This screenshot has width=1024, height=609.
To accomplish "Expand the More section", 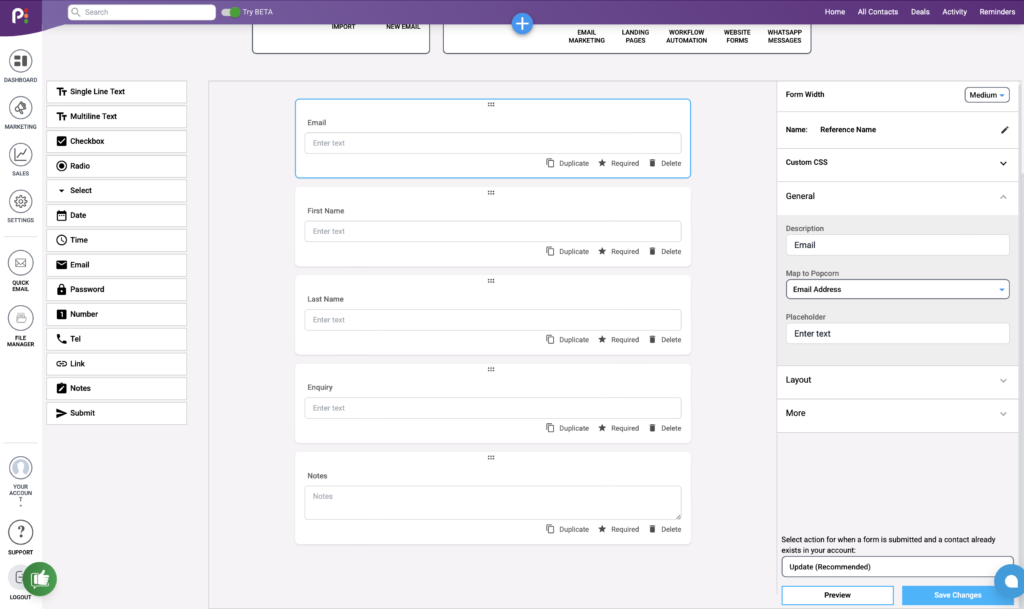I will point(897,413).
